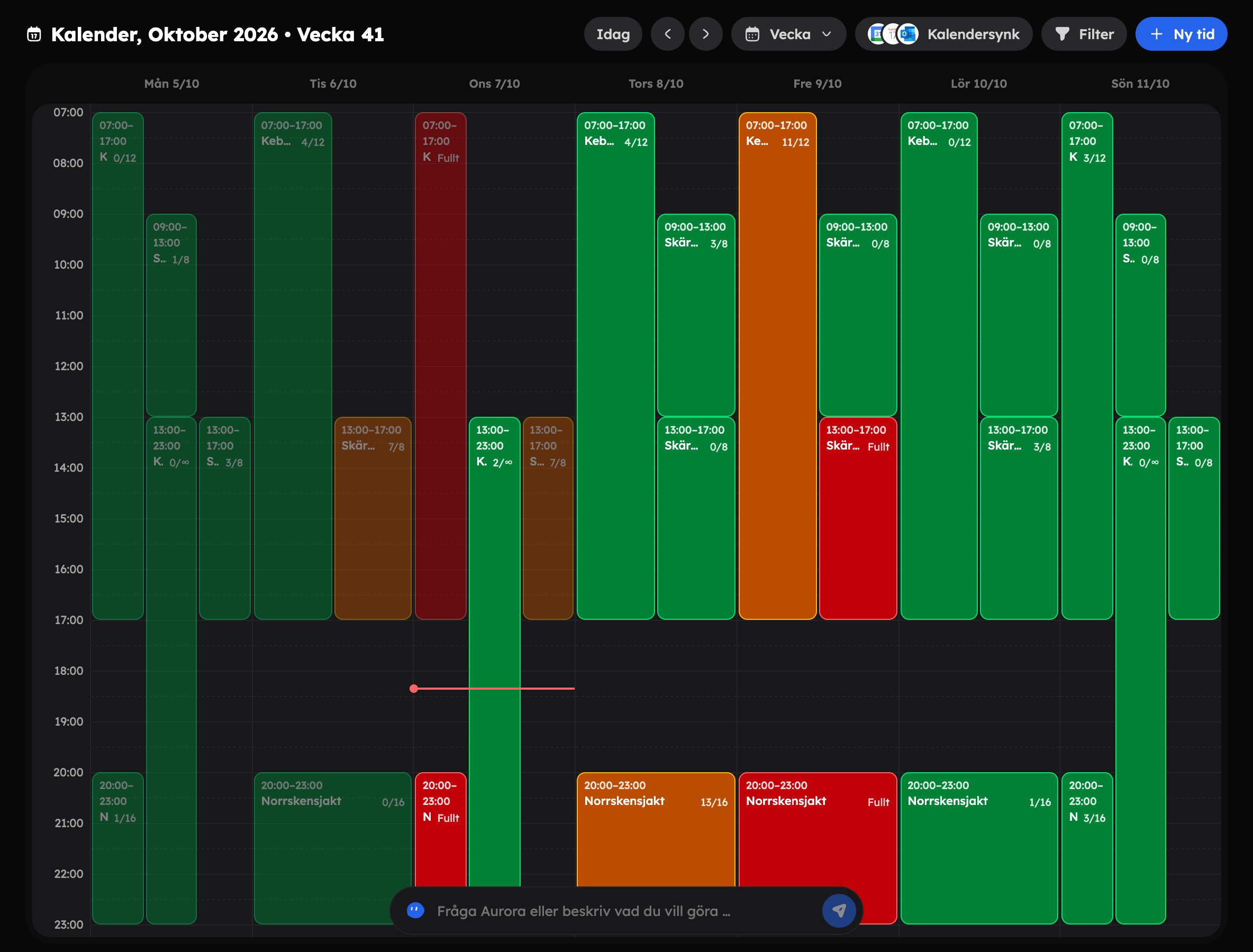The height and width of the screenshot is (952, 1253).
Task: Click the funnel Filter icon
Action: [1063, 34]
